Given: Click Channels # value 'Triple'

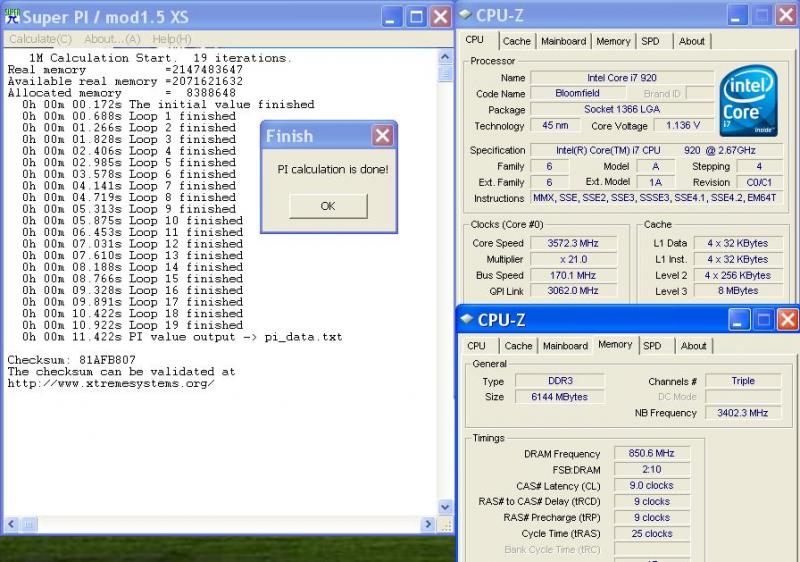Looking at the screenshot, I should (x=743, y=381).
